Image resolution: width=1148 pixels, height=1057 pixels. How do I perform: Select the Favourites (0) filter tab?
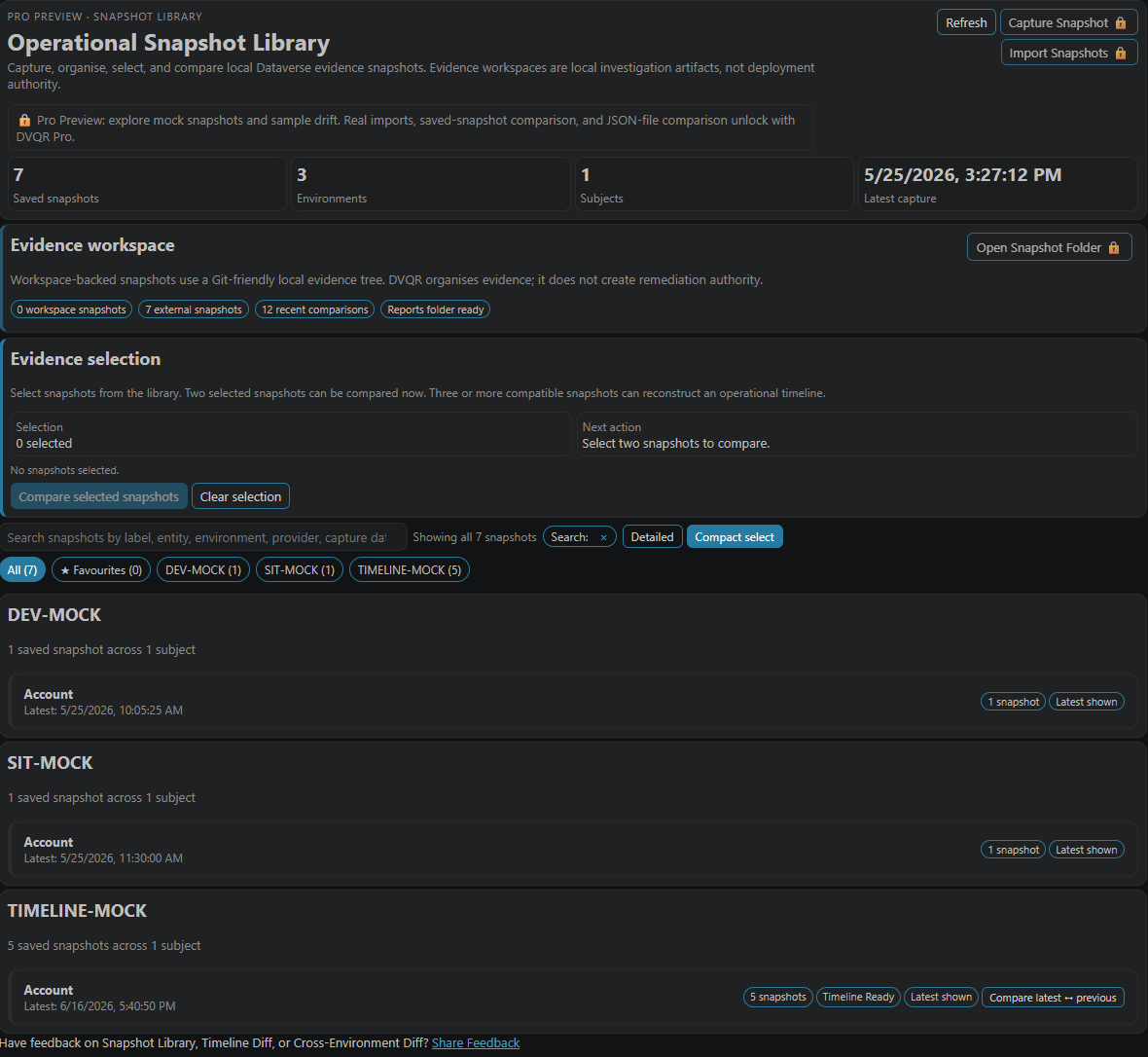pos(101,570)
